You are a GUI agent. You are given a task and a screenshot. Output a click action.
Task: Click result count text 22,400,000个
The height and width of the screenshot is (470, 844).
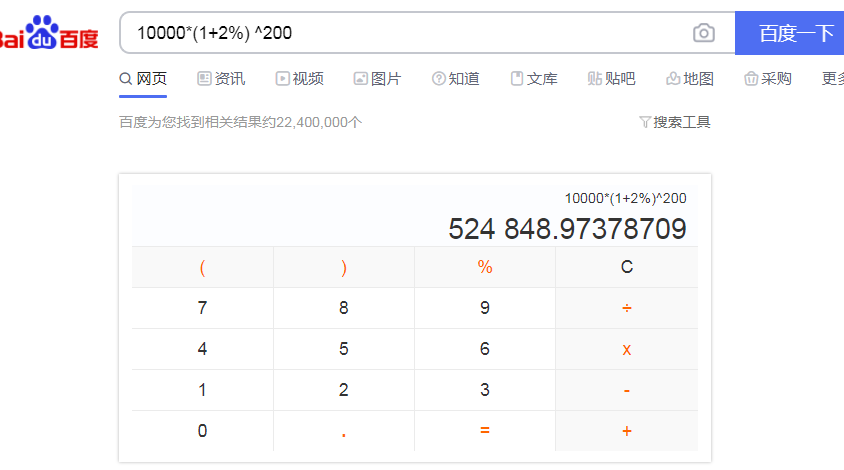(x=319, y=122)
